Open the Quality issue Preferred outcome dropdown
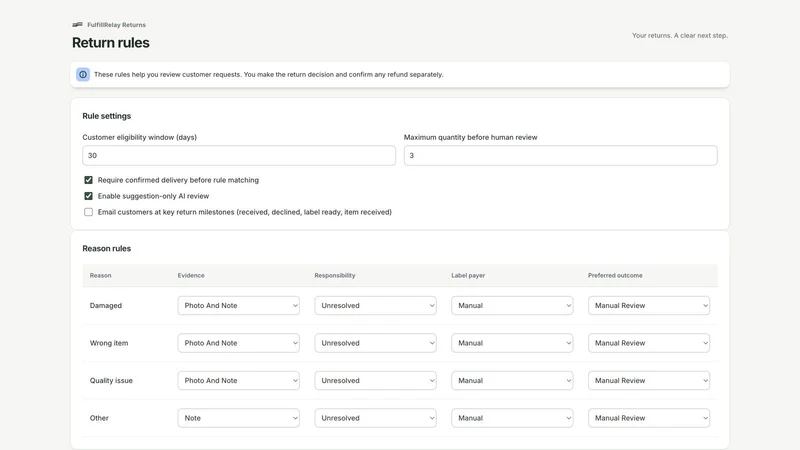This screenshot has width=800, height=450. 648,381
